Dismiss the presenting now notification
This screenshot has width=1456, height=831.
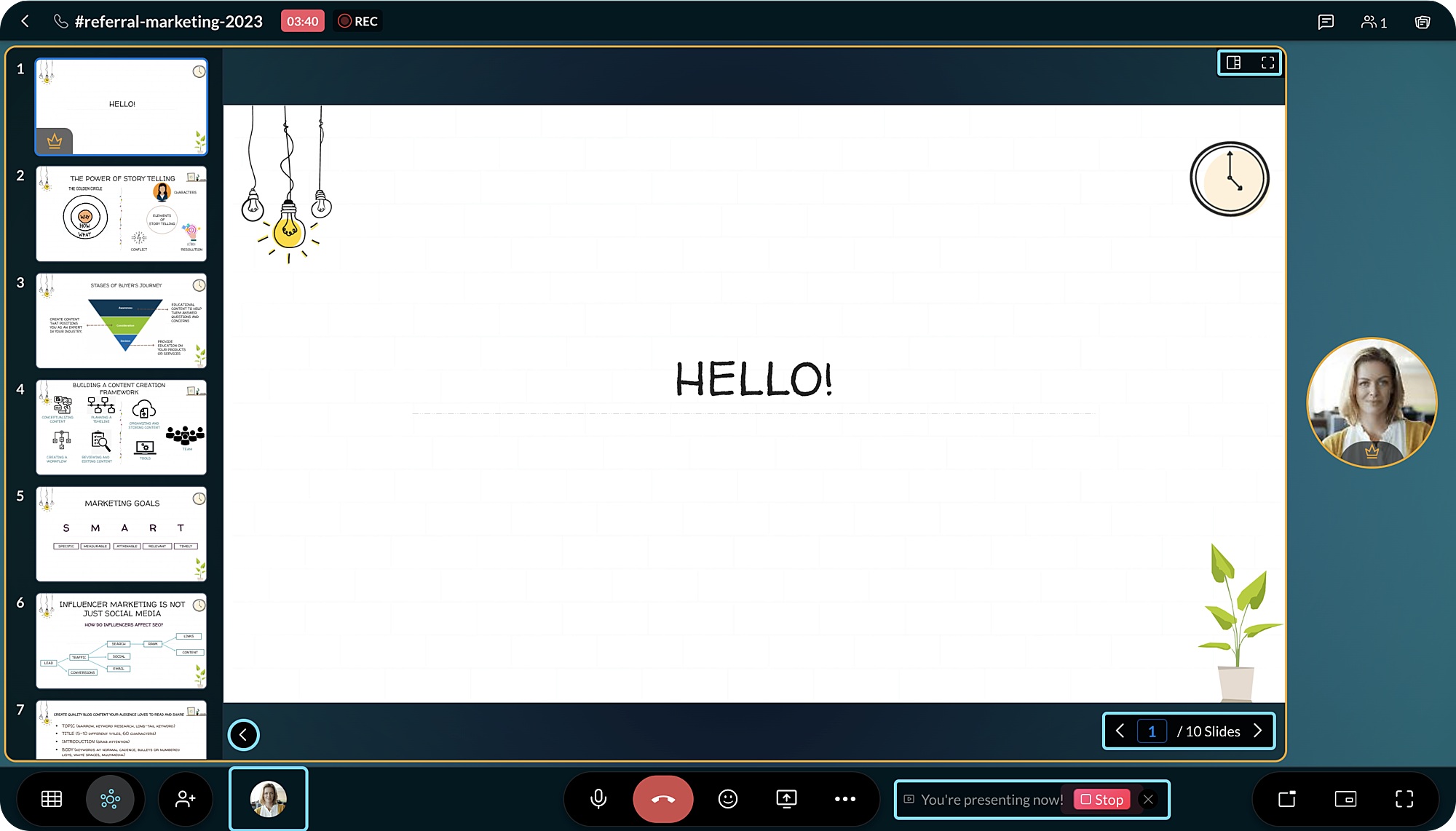pos(1148,799)
